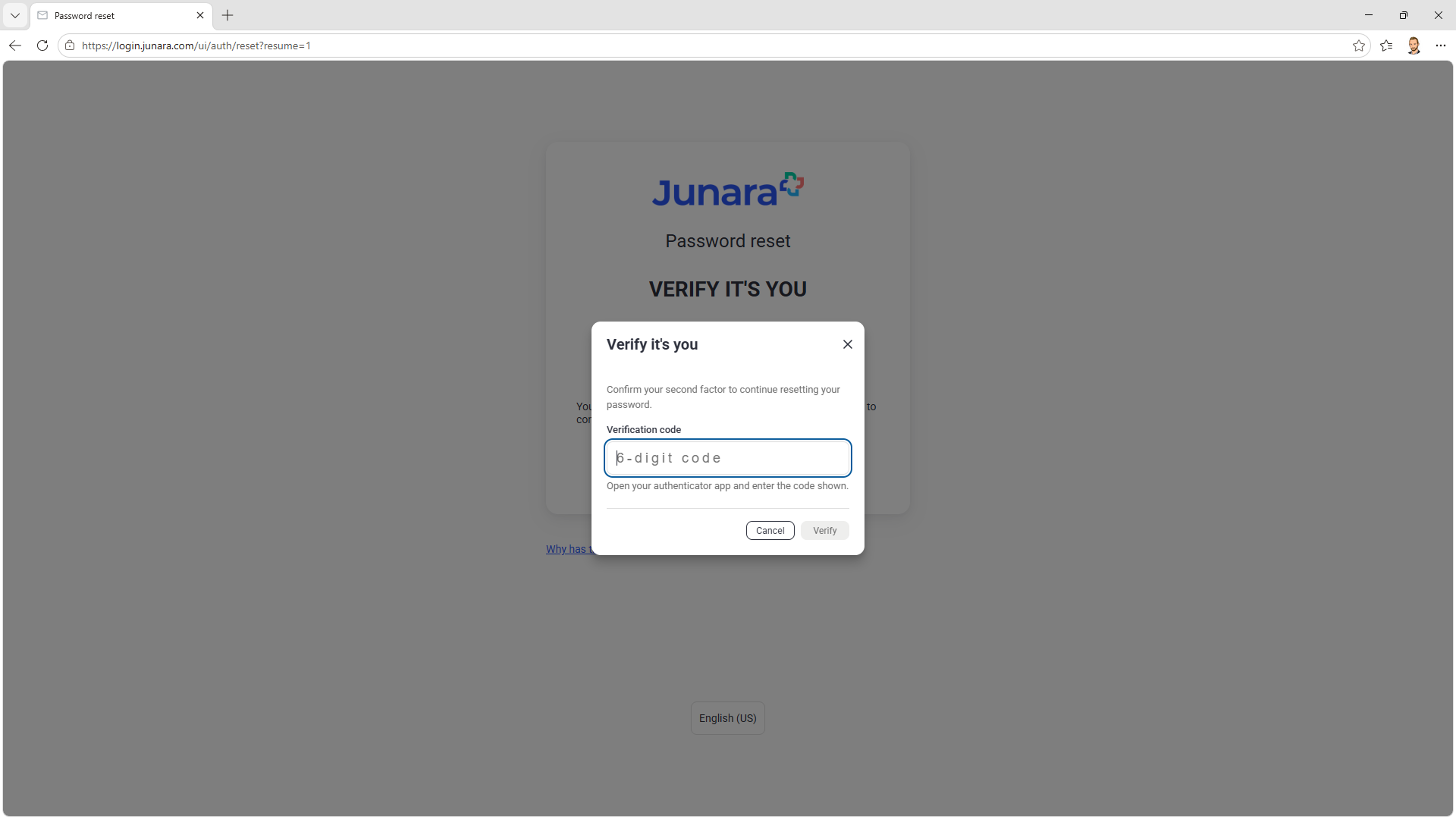
Task: Open the 'Why has t...' help link
Action: [569, 549]
